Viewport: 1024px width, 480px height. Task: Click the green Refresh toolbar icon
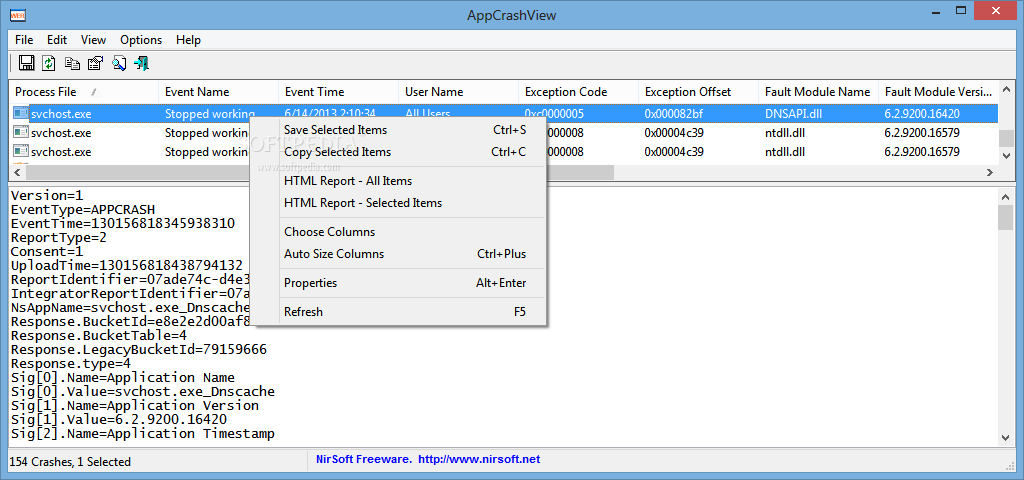pyautogui.click(x=49, y=63)
